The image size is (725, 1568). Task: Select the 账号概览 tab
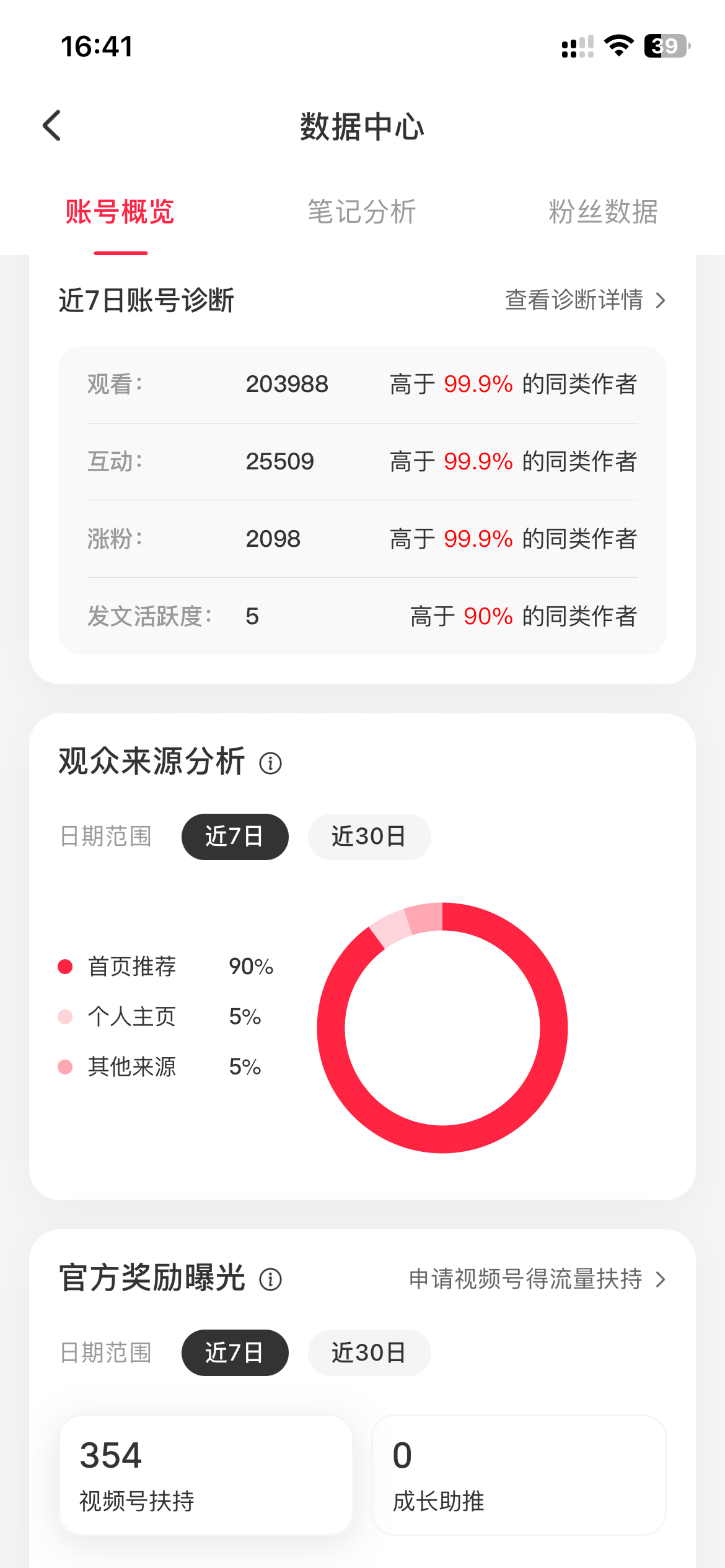120,212
